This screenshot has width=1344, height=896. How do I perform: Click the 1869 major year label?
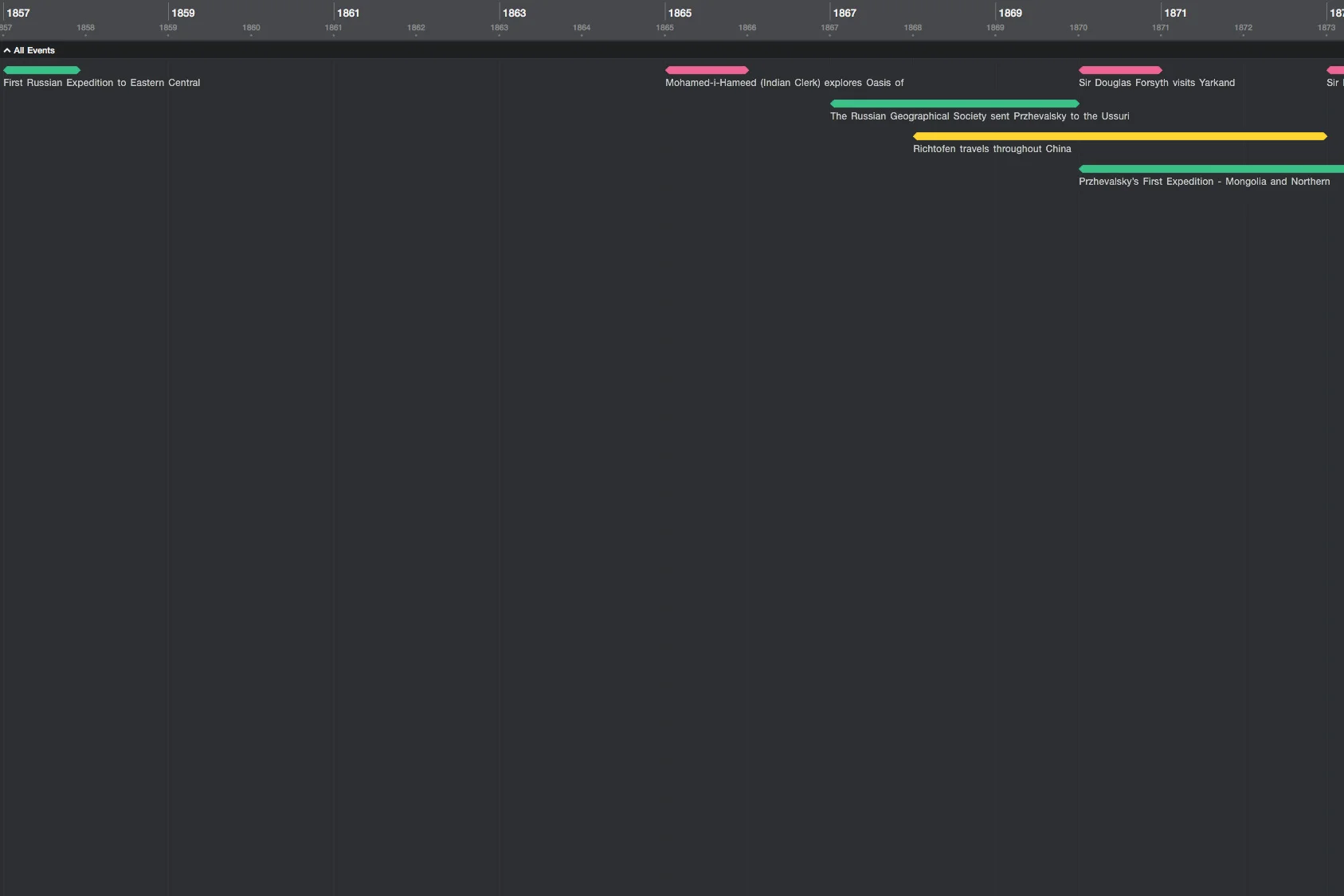click(x=1010, y=13)
